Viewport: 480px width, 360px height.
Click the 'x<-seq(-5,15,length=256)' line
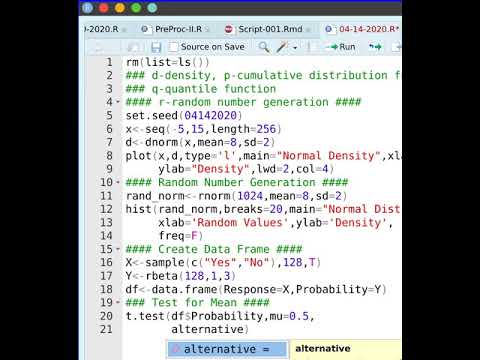tap(204, 129)
